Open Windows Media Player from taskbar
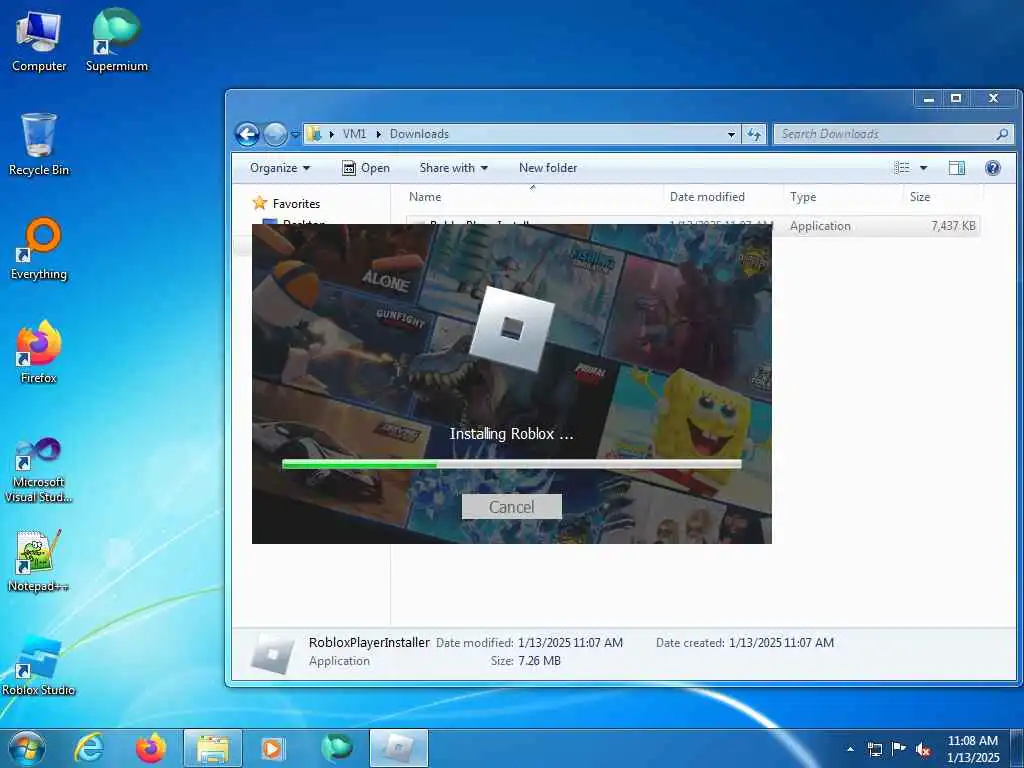Viewport: 1024px width, 768px height. [x=273, y=748]
